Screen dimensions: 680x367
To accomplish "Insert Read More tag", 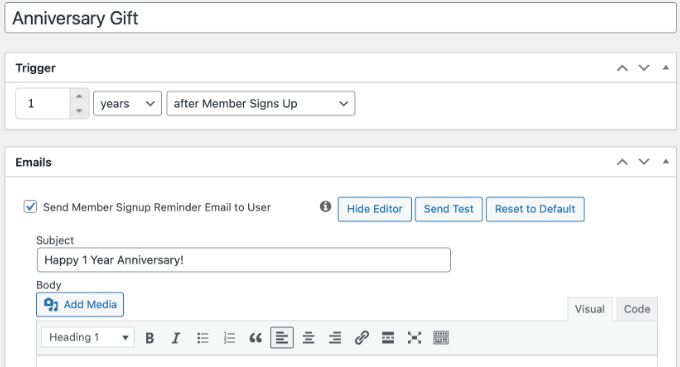I will 388,338.
